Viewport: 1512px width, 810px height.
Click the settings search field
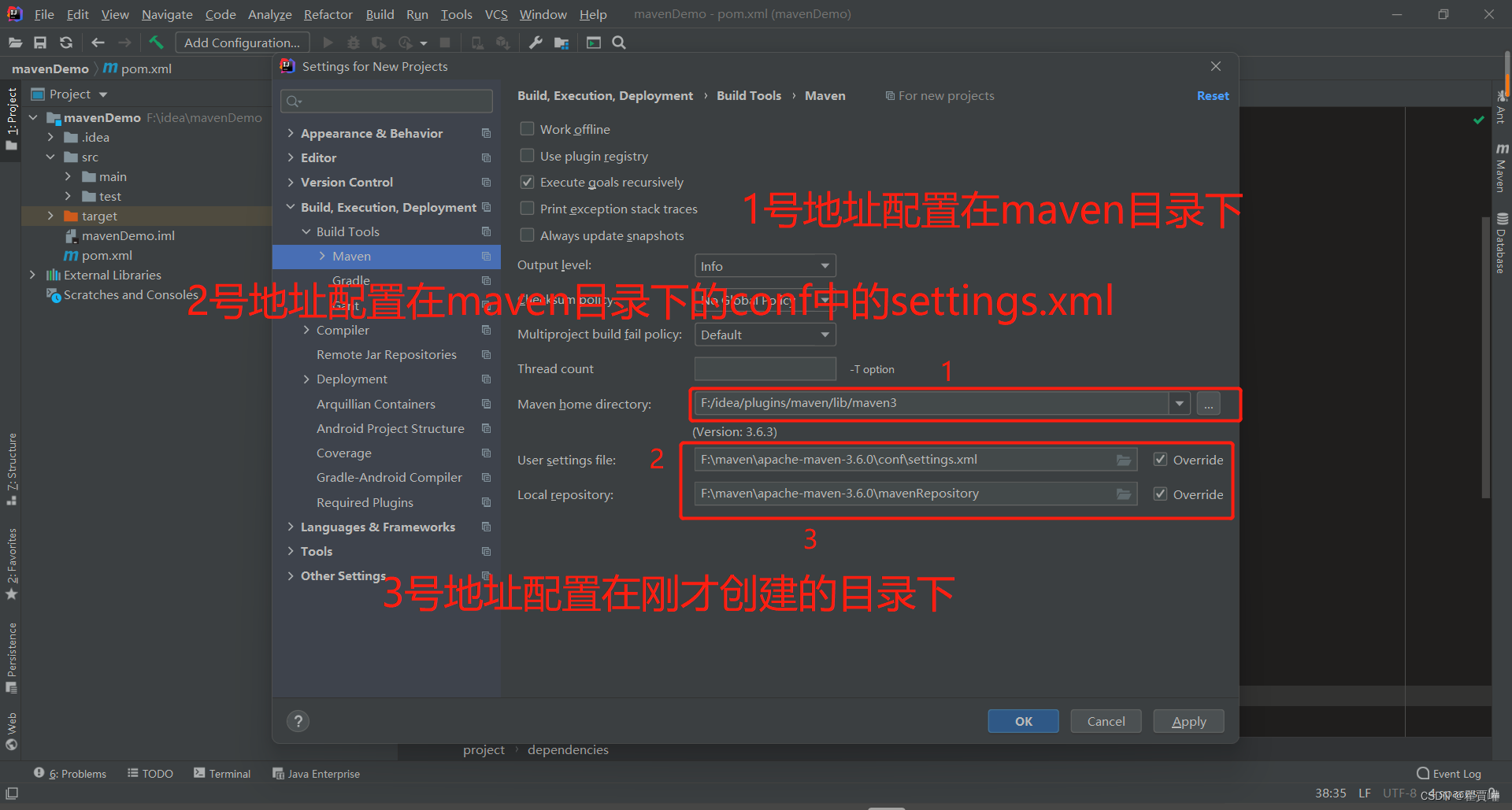[387, 101]
